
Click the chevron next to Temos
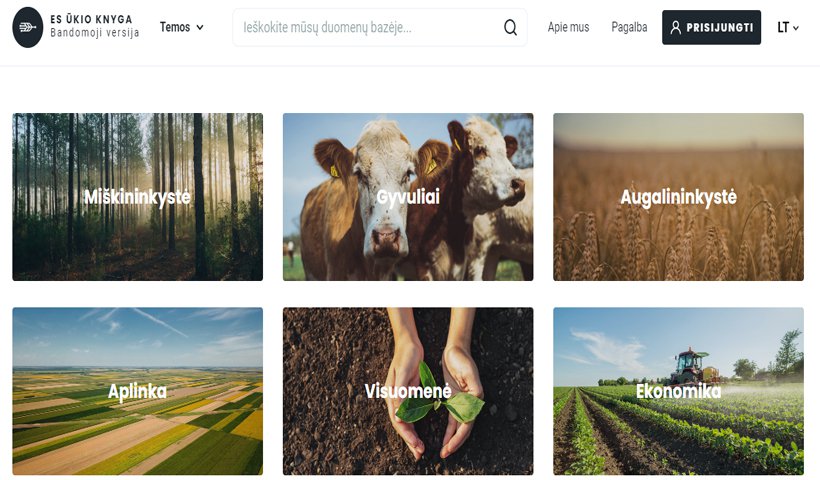click(200, 28)
